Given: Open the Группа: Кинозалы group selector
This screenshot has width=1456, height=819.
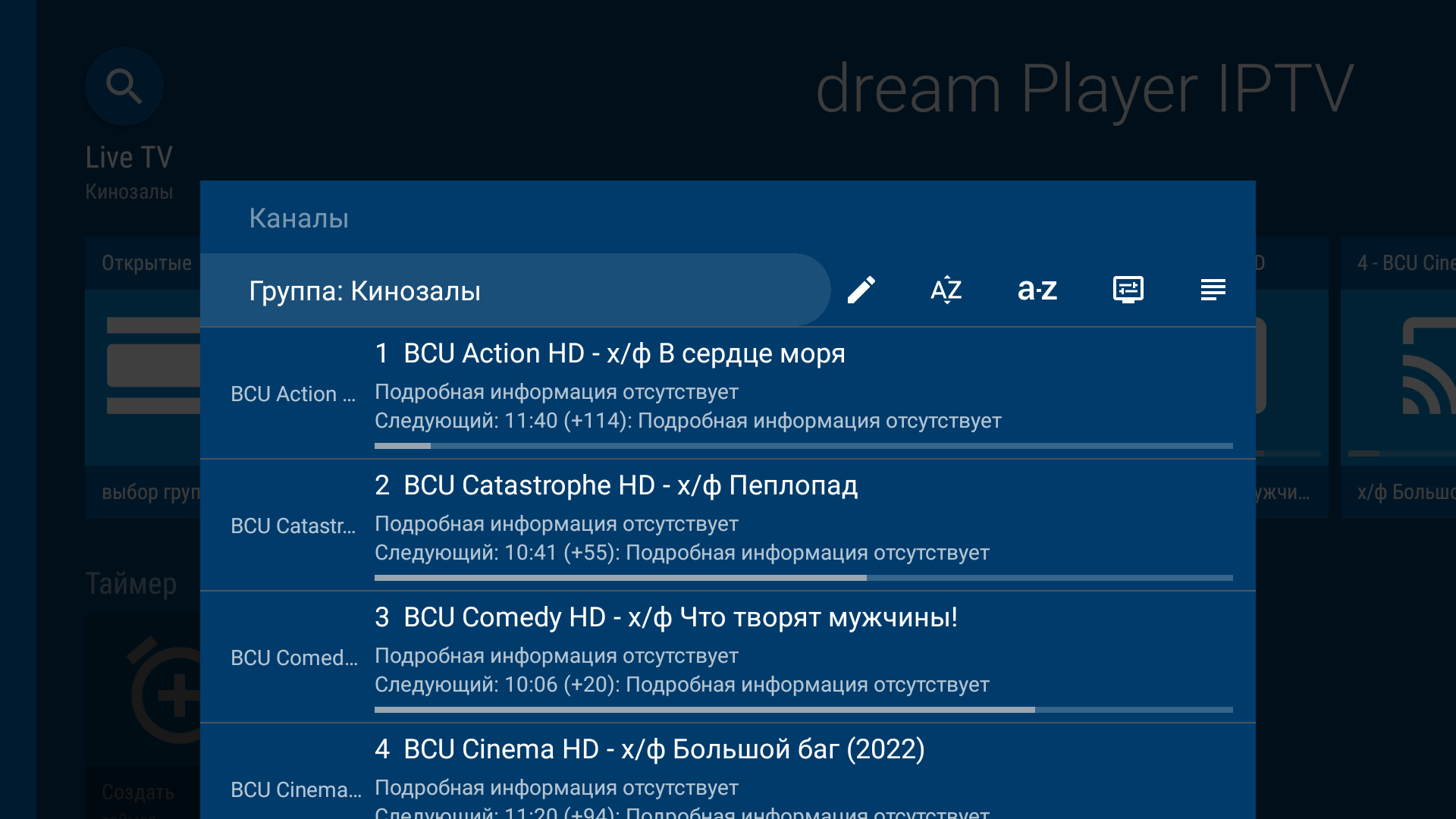Looking at the screenshot, I should point(516,290).
